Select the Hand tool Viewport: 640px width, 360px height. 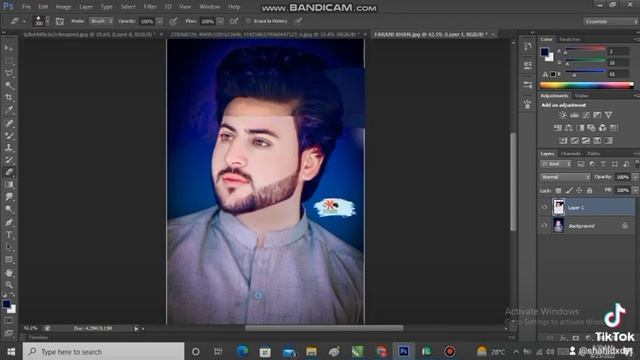click(9, 273)
